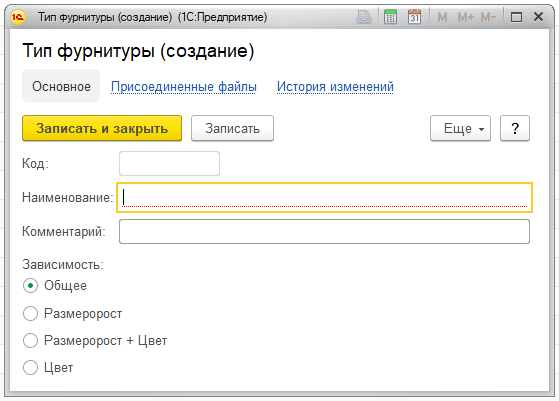Click the Зависимость: label
Image resolution: width=559 pixels, height=401 pixels.
pos(63,264)
